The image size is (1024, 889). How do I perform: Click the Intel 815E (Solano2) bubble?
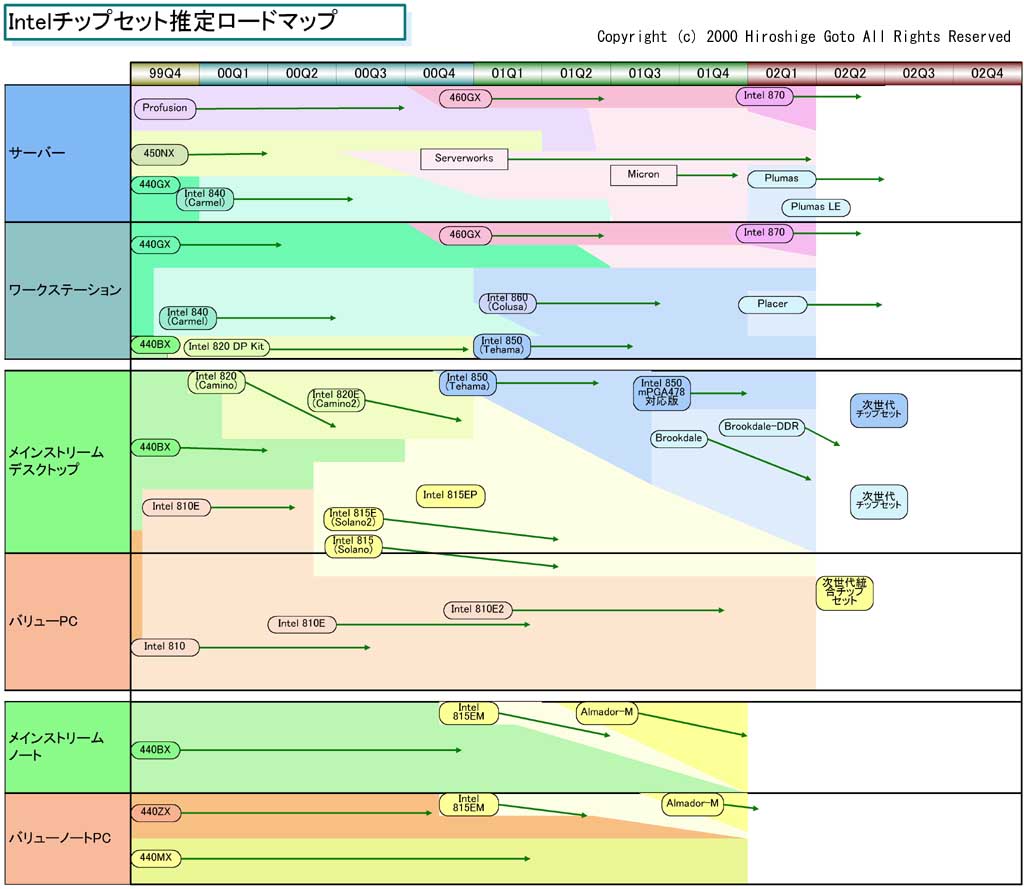[353, 518]
